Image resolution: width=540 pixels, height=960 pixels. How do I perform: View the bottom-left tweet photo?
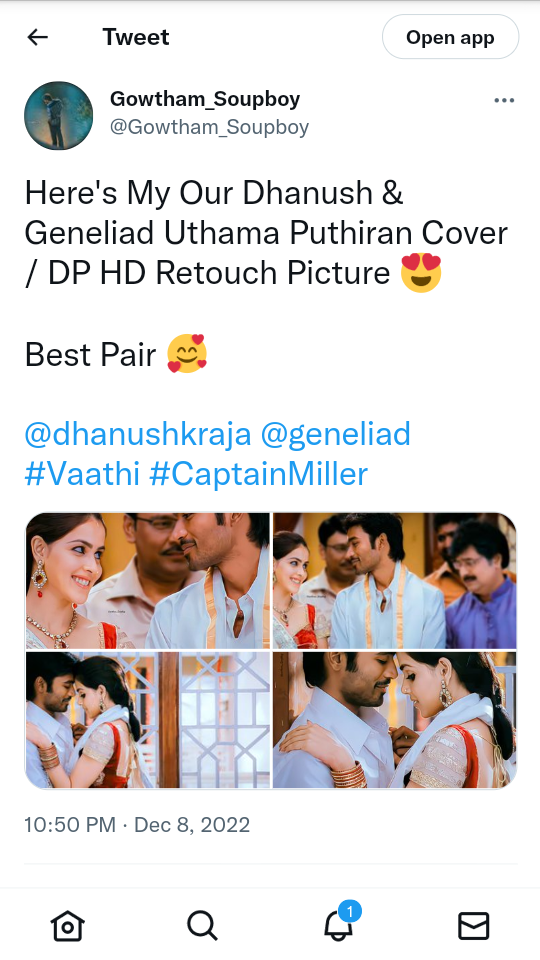tap(148, 719)
